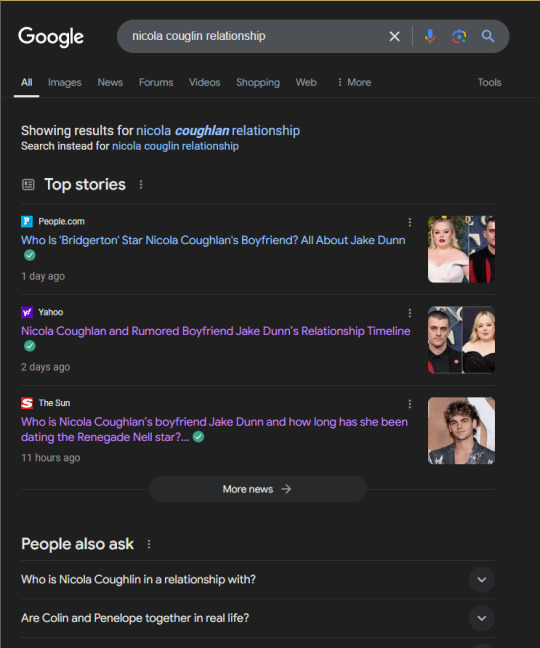Click the More news button

pyautogui.click(x=257, y=489)
